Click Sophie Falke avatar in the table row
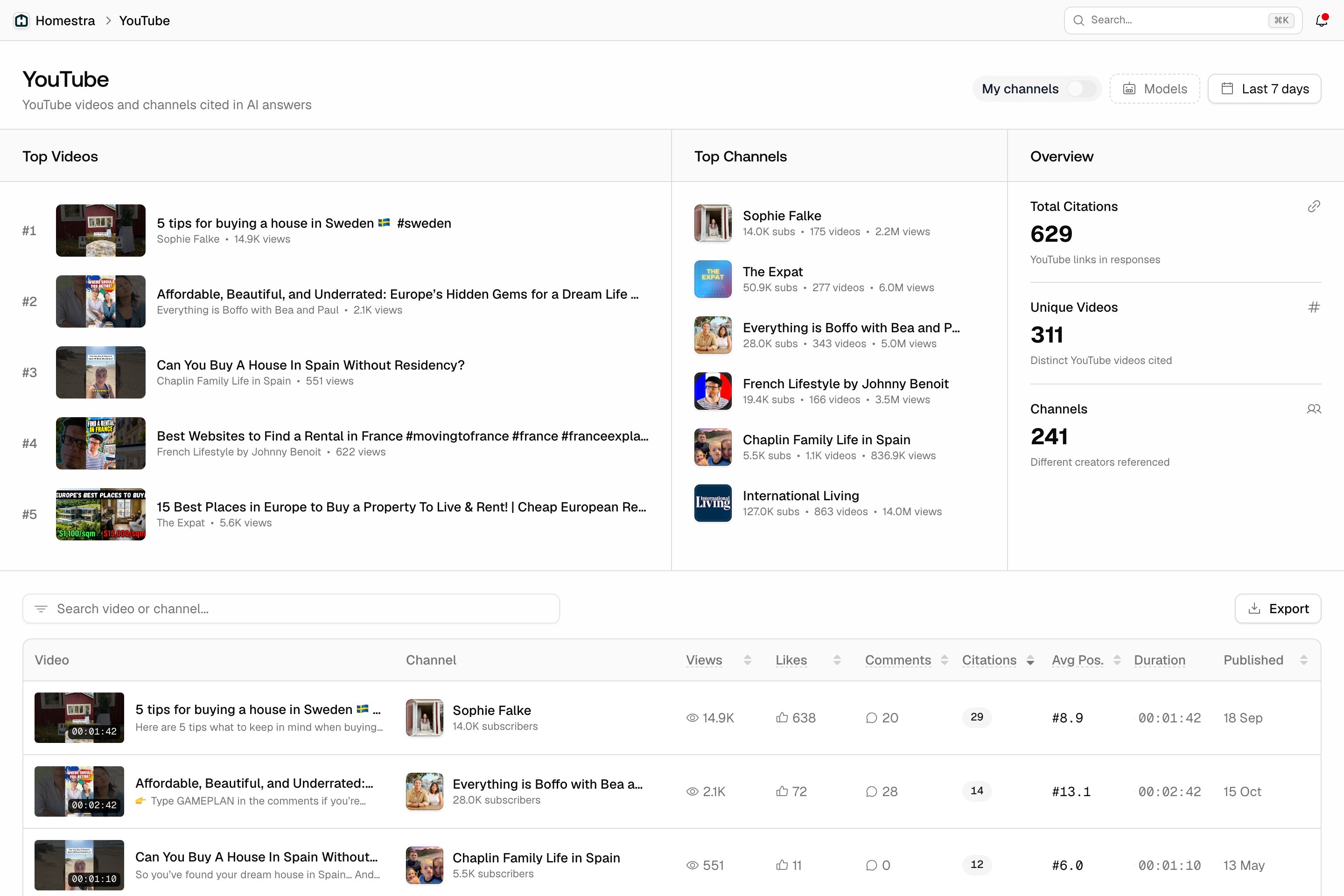The width and height of the screenshot is (1344, 896). [425, 718]
